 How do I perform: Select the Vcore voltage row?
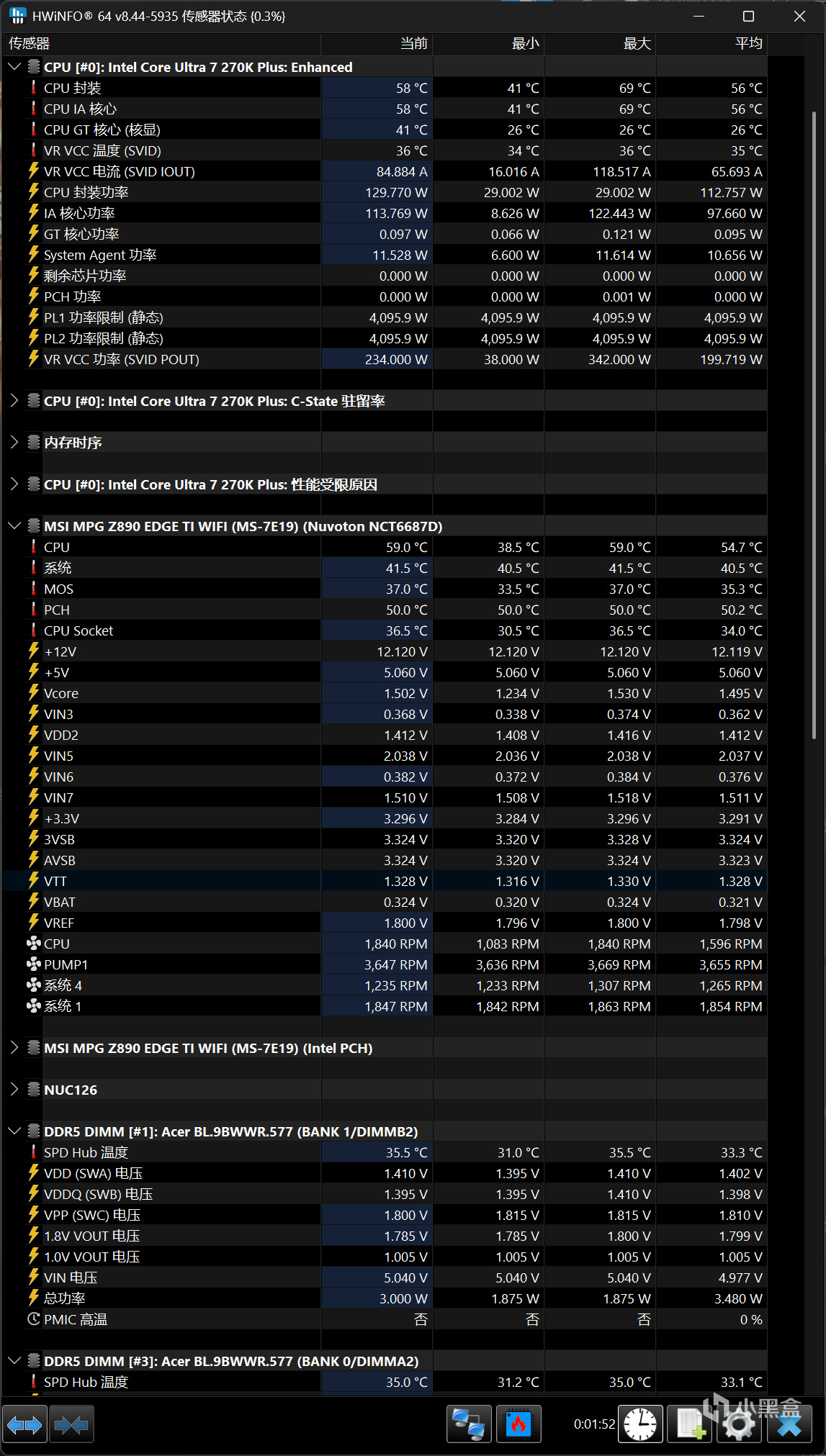385,693
